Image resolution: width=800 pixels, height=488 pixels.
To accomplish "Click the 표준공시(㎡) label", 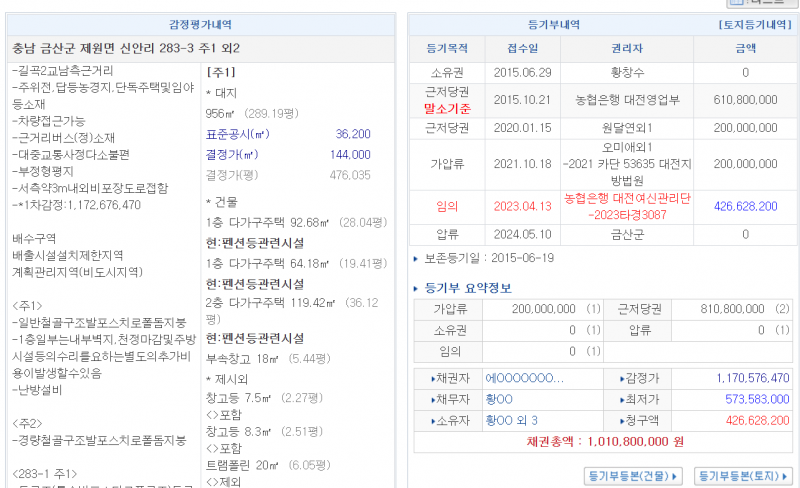I will point(237,133).
